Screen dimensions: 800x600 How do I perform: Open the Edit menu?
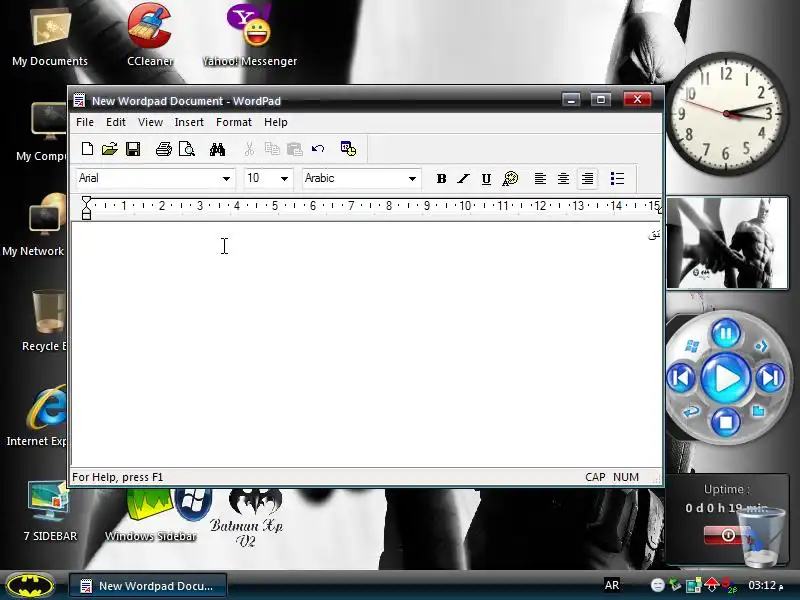tap(116, 122)
